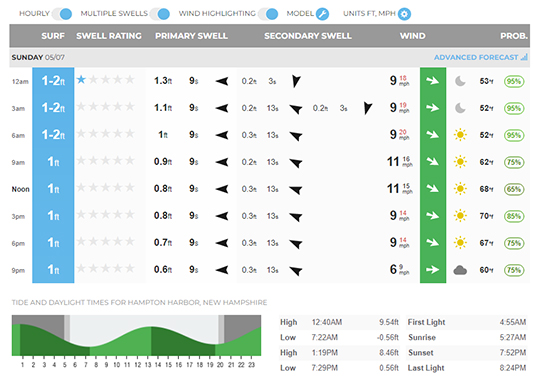Click the 12:40AM high tide time
The height and width of the screenshot is (380, 533).
click(x=327, y=322)
